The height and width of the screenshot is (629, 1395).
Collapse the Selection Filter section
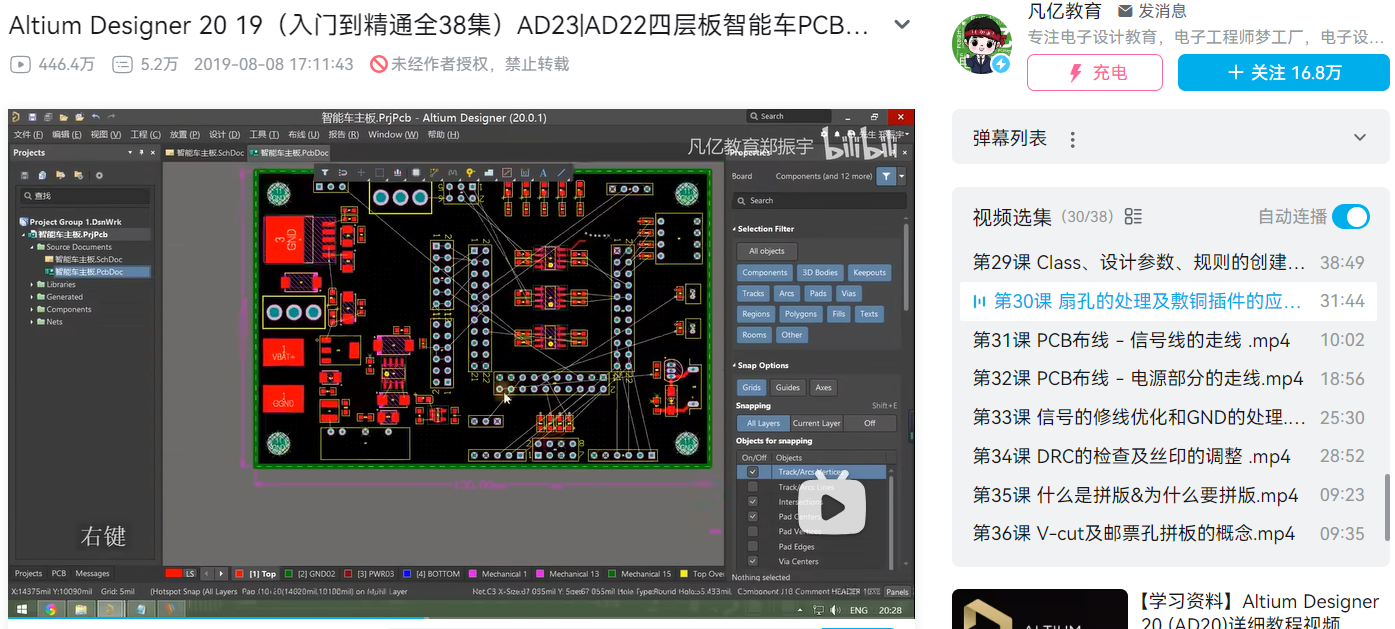(x=735, y=229)
